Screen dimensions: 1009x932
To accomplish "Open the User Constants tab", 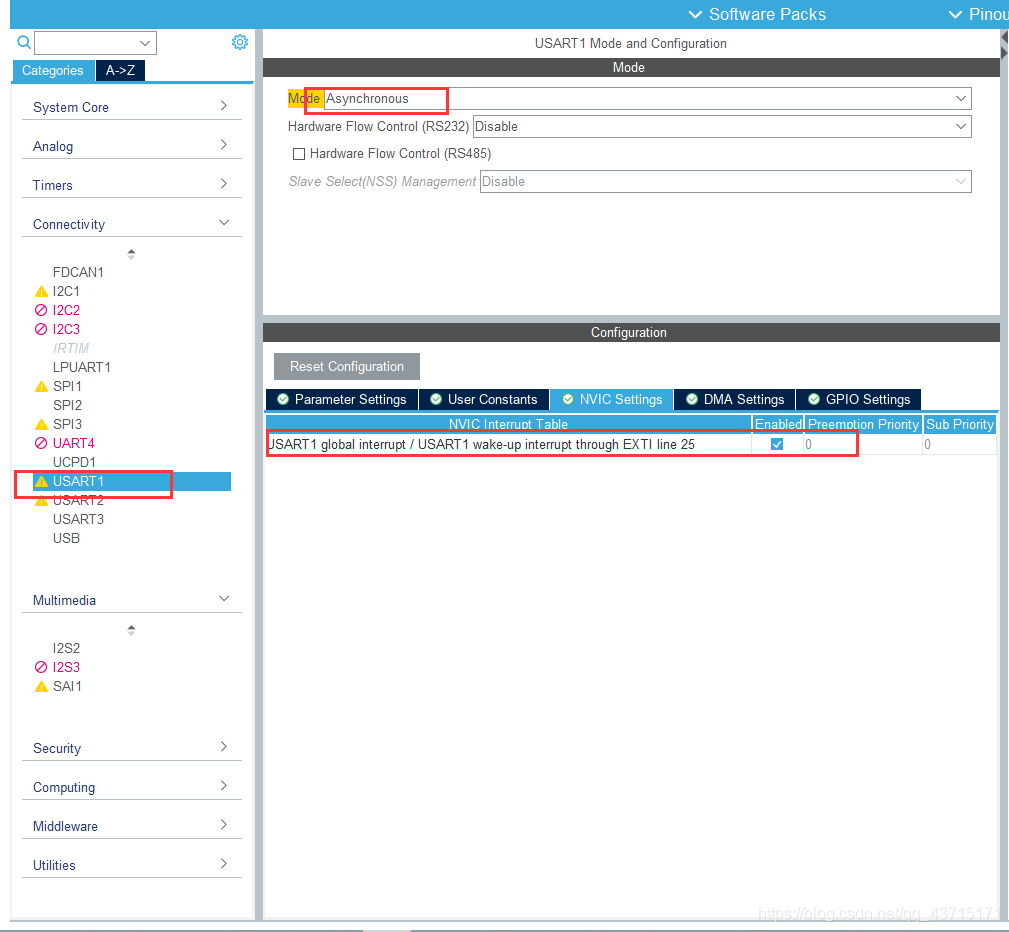I will pos(484,399).
